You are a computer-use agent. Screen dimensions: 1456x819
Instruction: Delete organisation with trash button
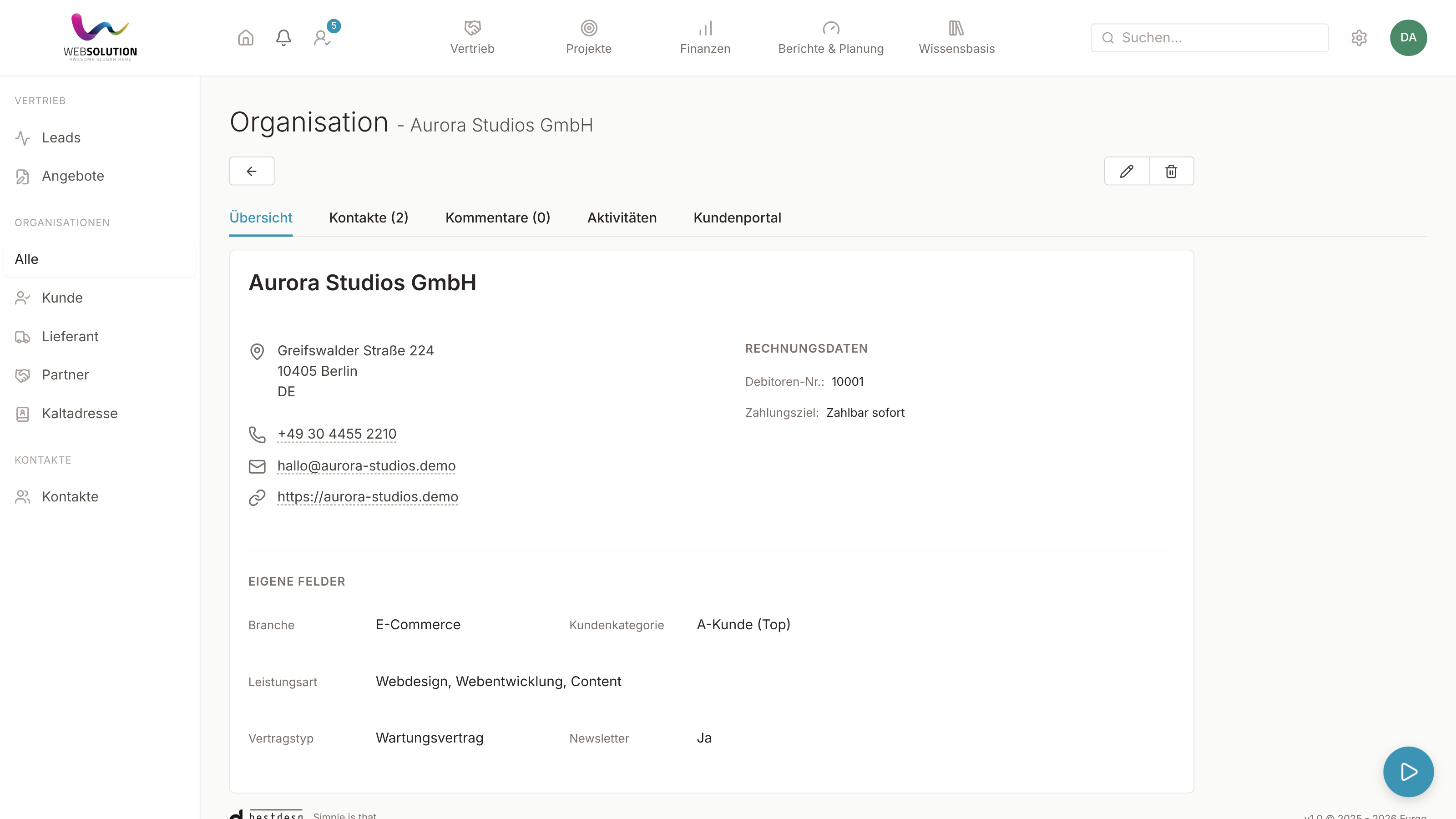click(1171, 171)
